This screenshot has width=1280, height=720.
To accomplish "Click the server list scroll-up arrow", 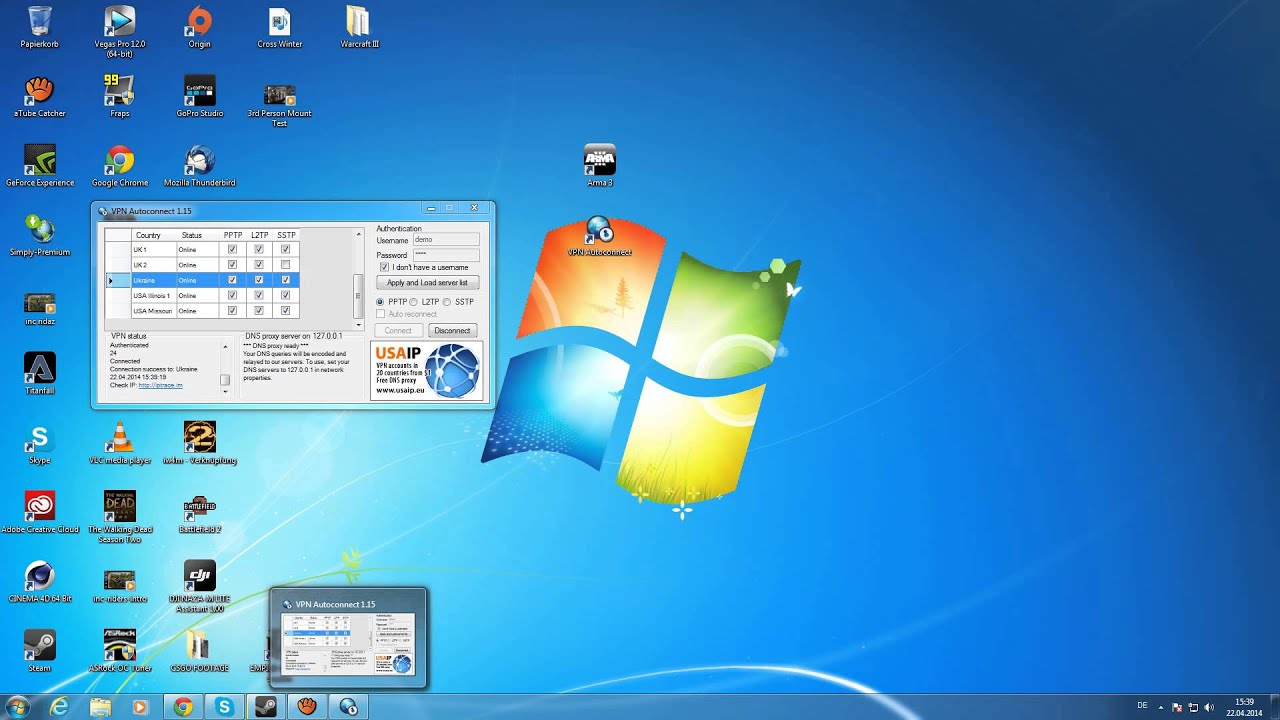I will tap(359, 234).
